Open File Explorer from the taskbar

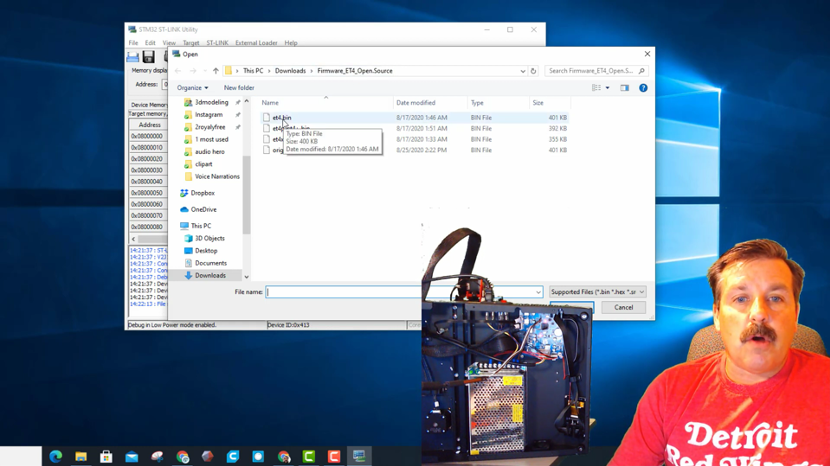pos(81,456)
